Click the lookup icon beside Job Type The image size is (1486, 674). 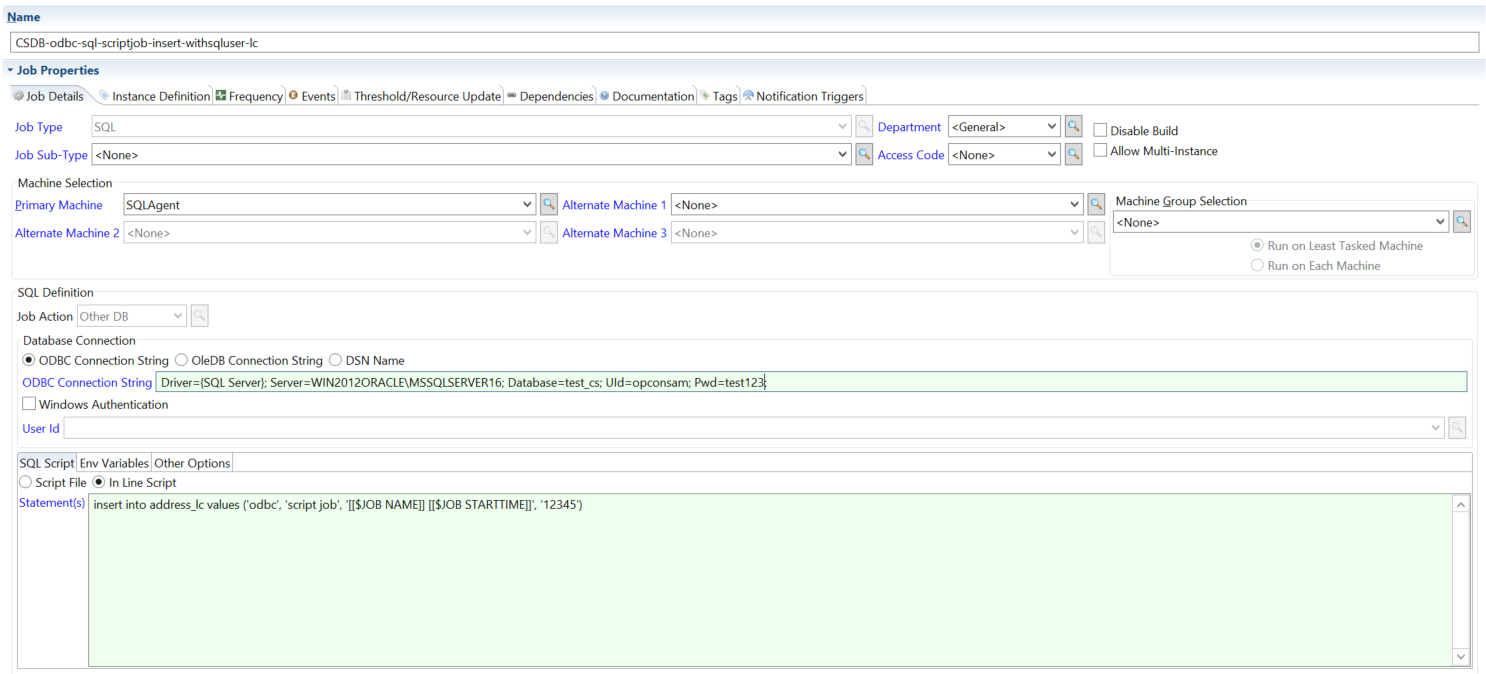pos(864,127)
